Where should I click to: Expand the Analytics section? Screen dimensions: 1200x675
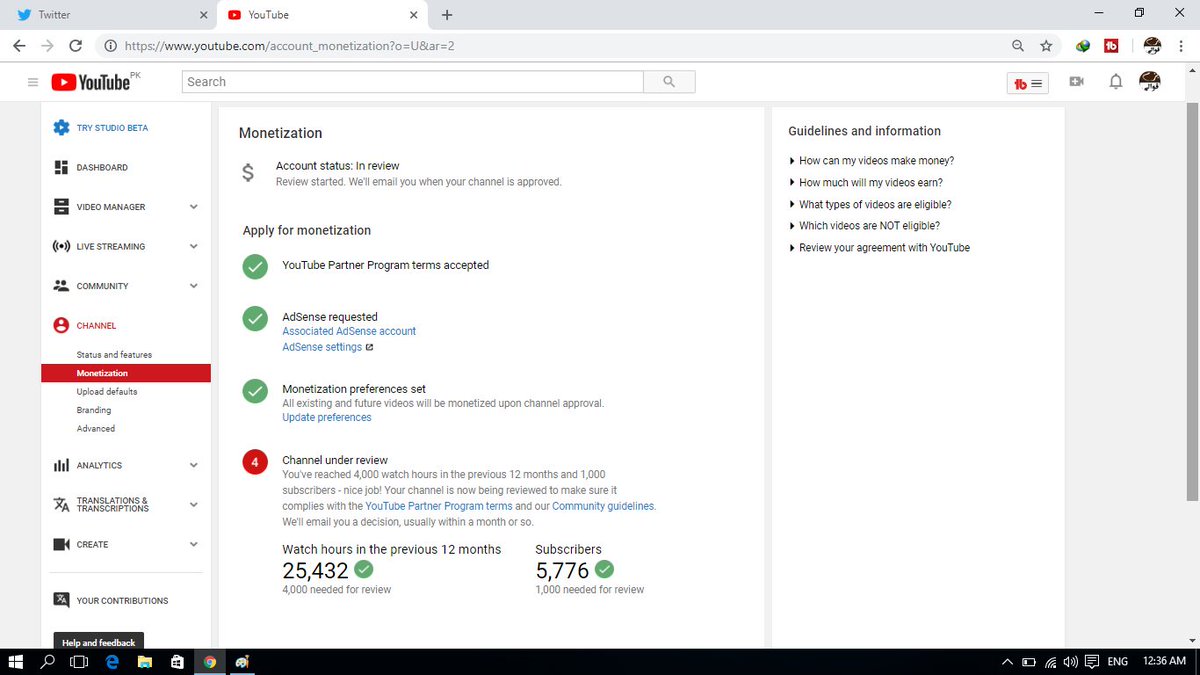click(194, 465)
